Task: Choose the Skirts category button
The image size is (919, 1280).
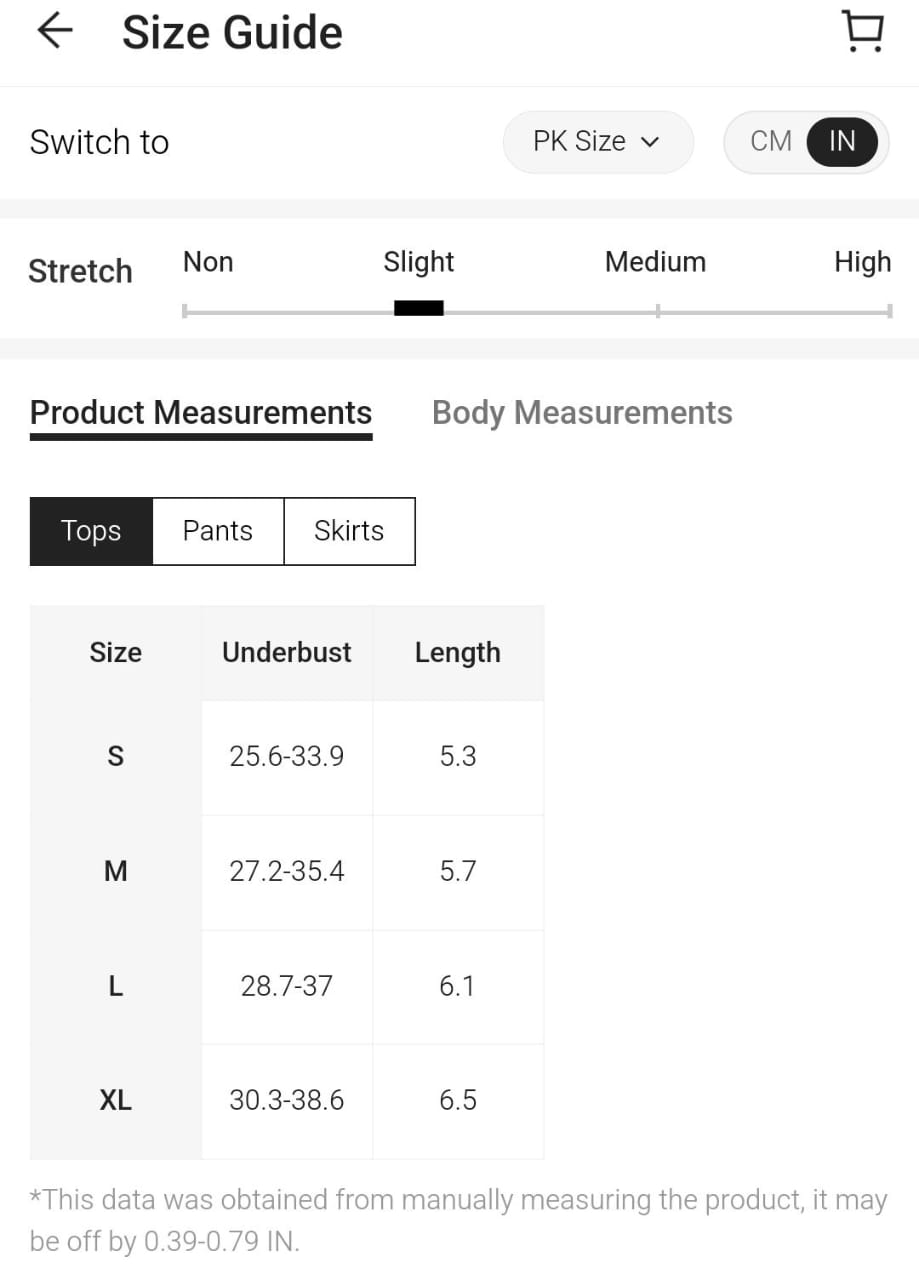Action: tap(349, 531)
